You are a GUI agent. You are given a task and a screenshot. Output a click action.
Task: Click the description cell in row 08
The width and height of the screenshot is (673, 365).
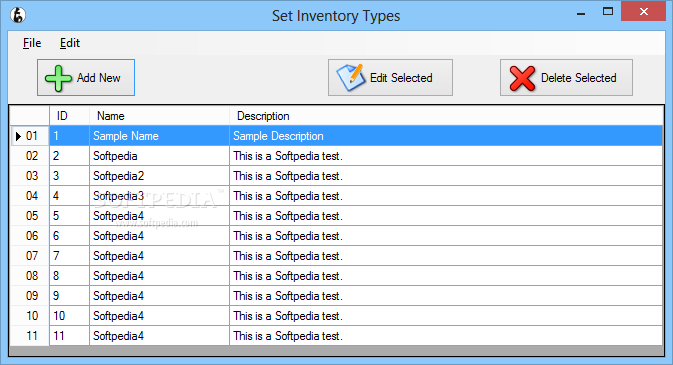coord(446,276)
